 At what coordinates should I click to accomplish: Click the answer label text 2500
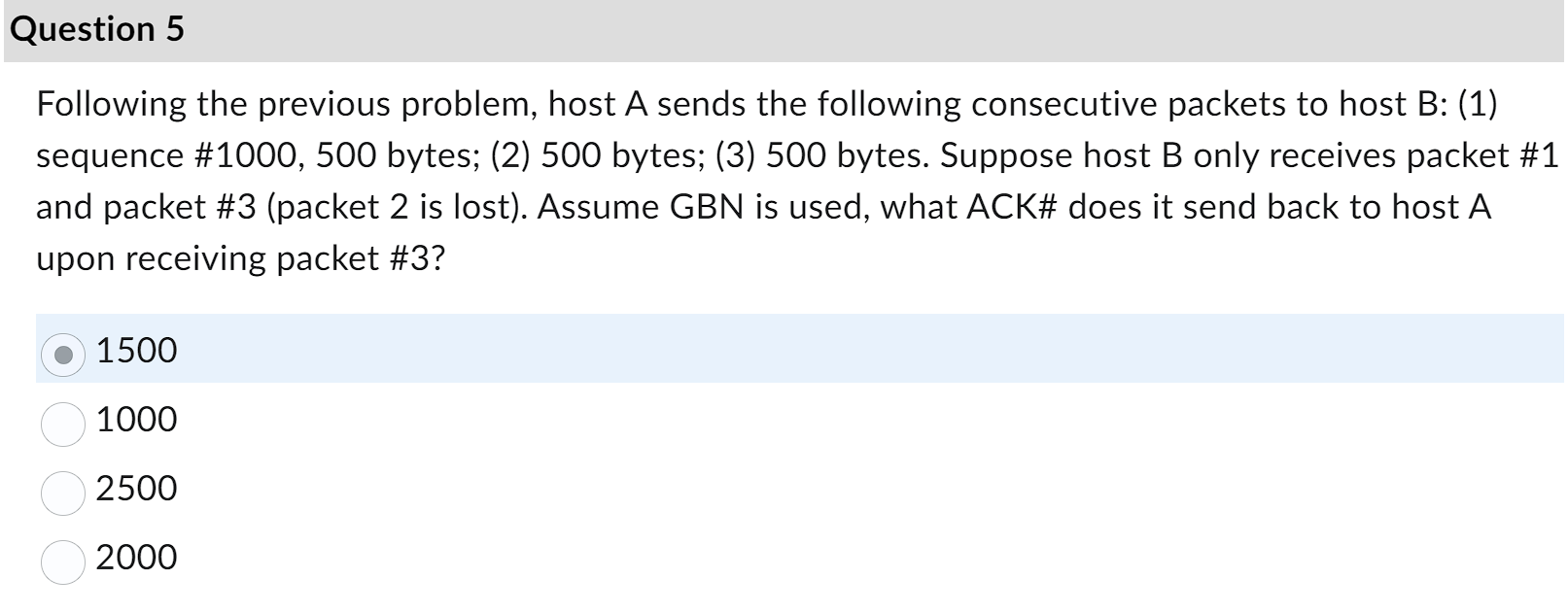coord(135,490)
